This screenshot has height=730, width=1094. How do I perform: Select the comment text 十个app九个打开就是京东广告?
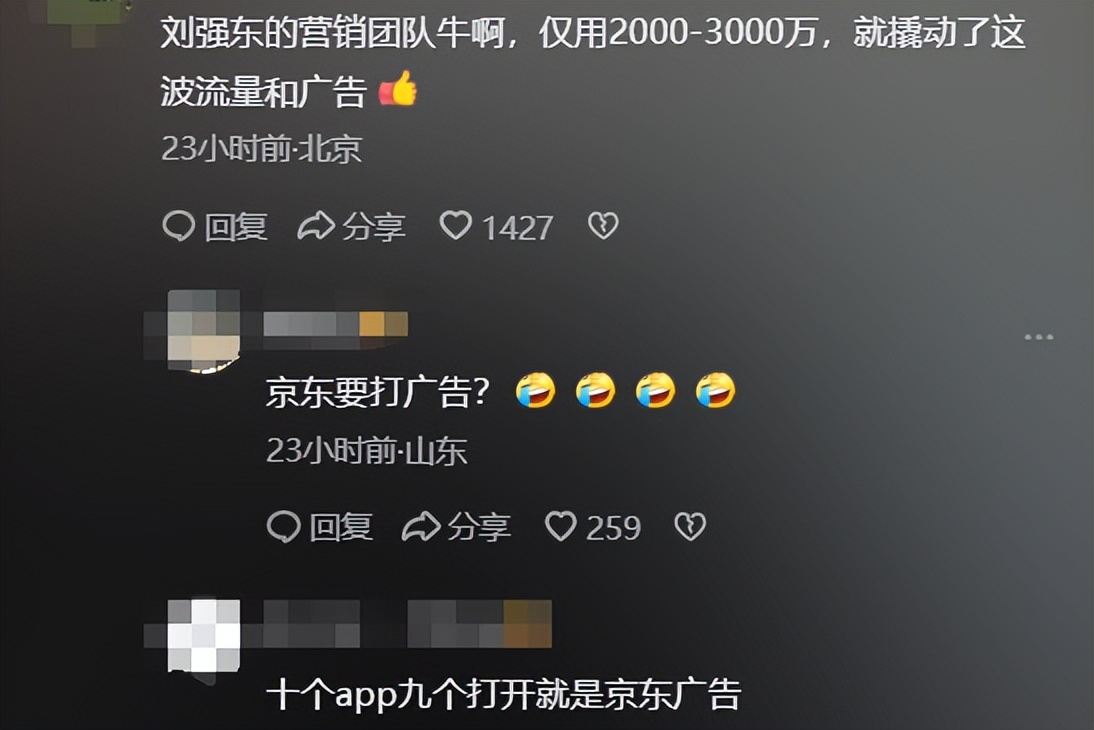pos(503,694)
